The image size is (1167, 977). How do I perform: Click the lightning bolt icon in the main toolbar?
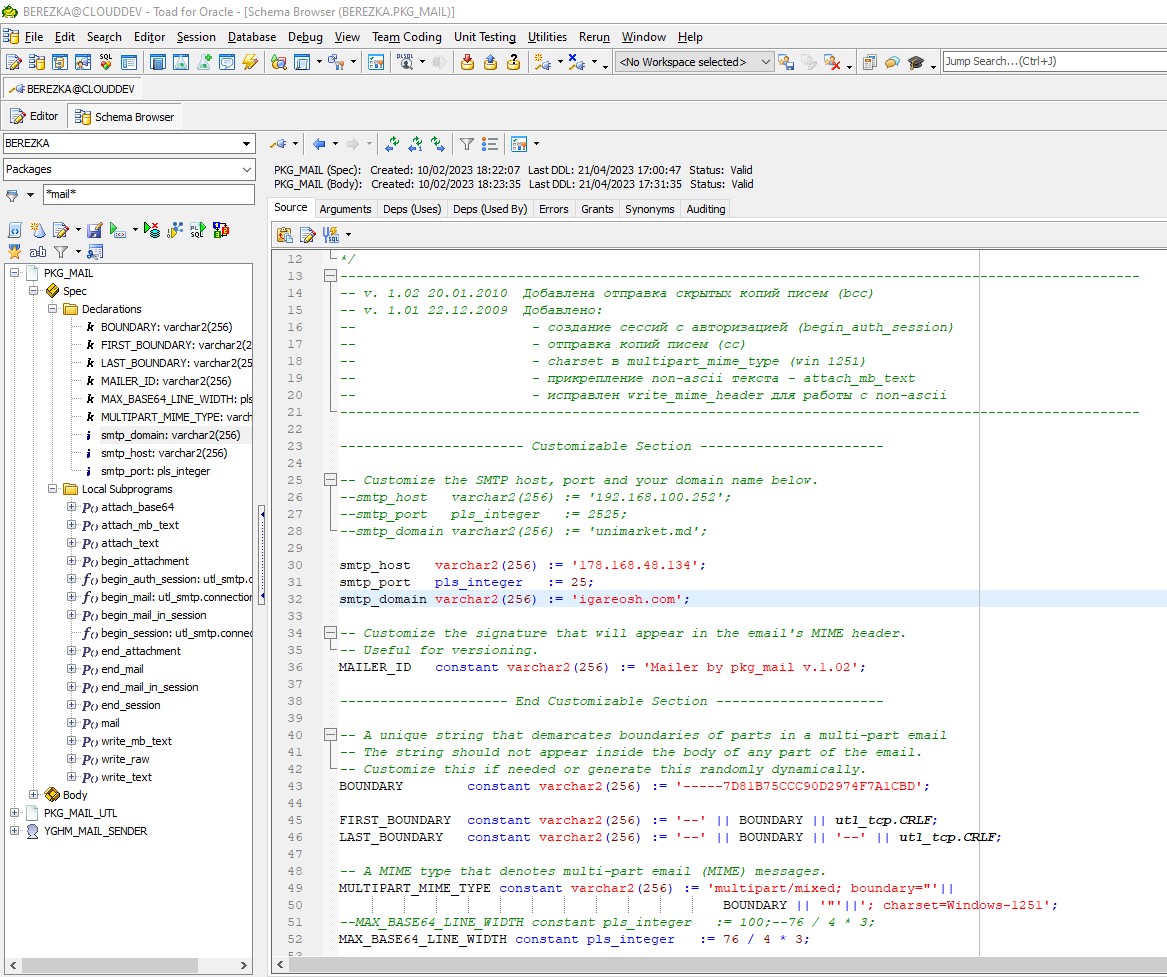[x=250, y=63]
